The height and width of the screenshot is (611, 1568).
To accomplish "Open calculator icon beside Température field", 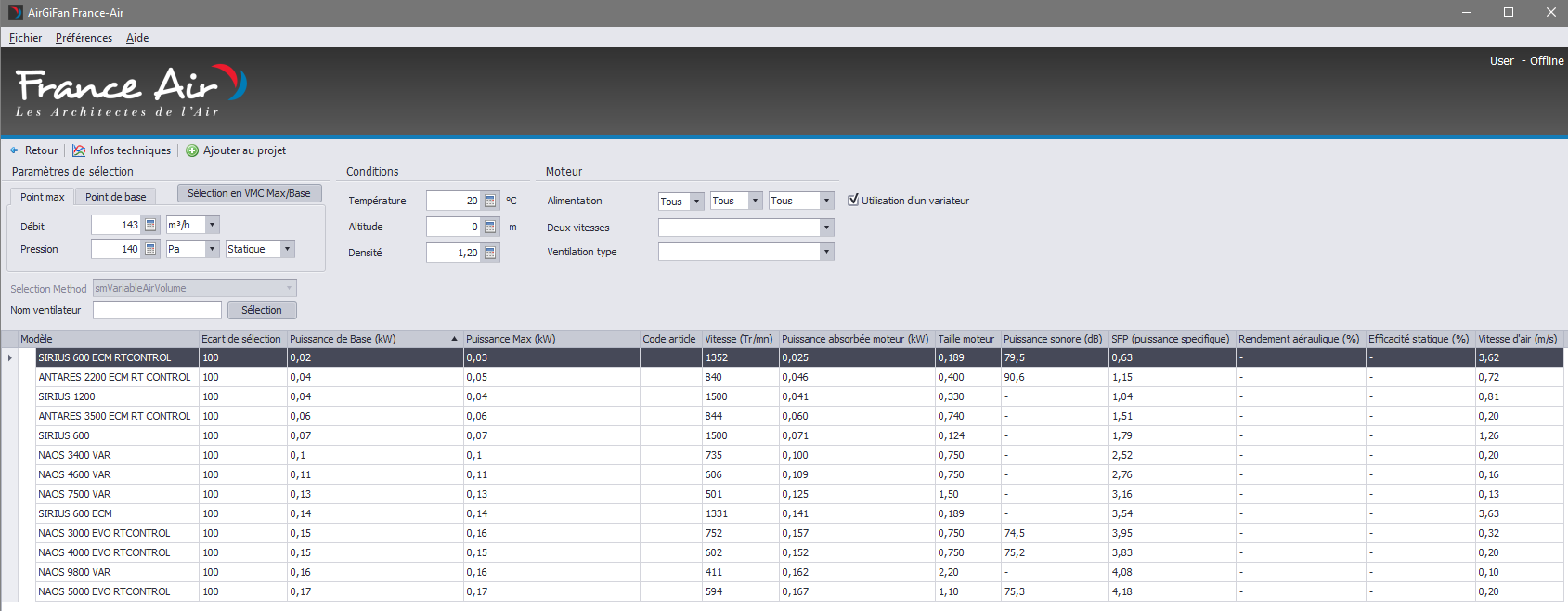I will pyautogui.click(x=490, y=201).
